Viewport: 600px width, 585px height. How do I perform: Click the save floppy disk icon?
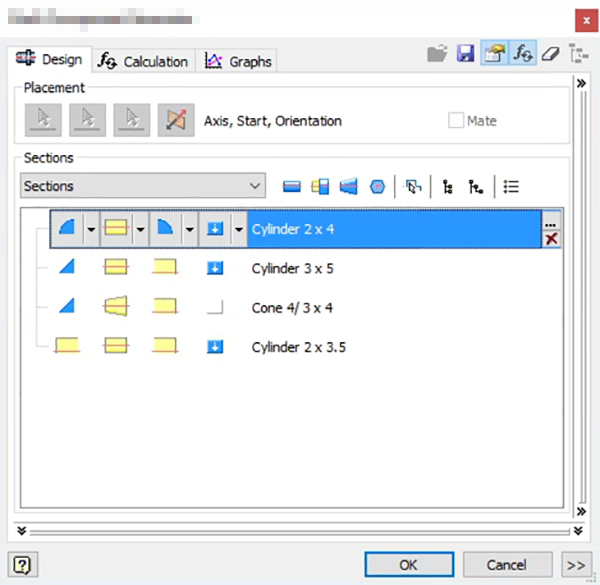pos(465,53)
